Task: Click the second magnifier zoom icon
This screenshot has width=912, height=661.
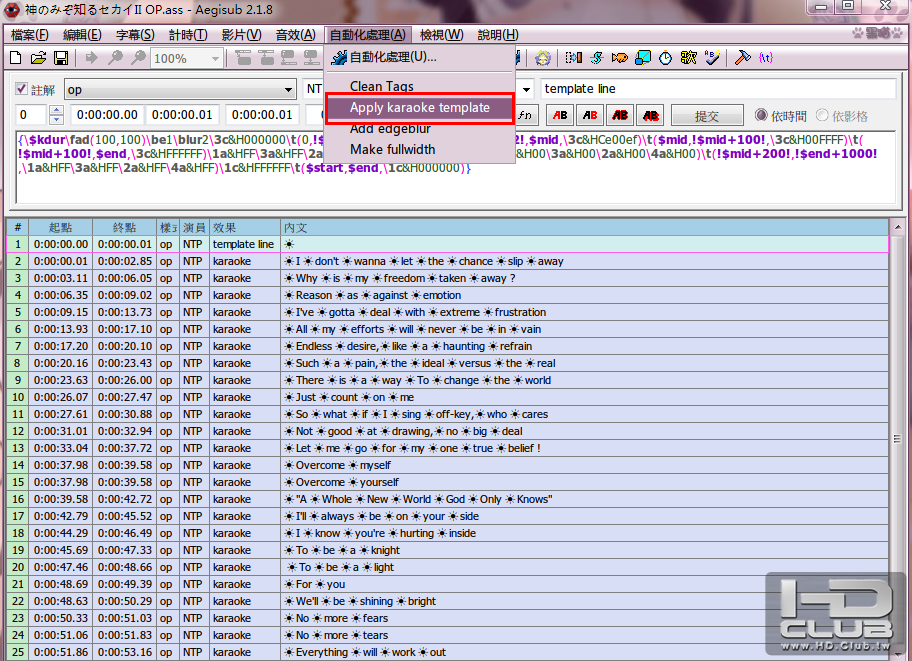Action: click(138, 58)
